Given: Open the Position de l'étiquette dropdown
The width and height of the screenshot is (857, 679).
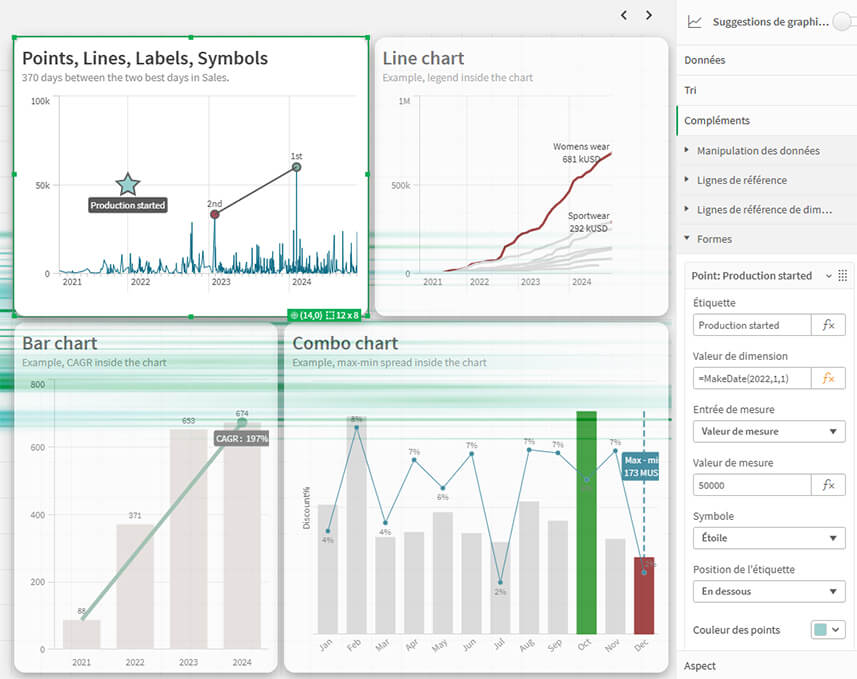Looking at the screenshot, I should pyautogui.click(x=768, y=591).
